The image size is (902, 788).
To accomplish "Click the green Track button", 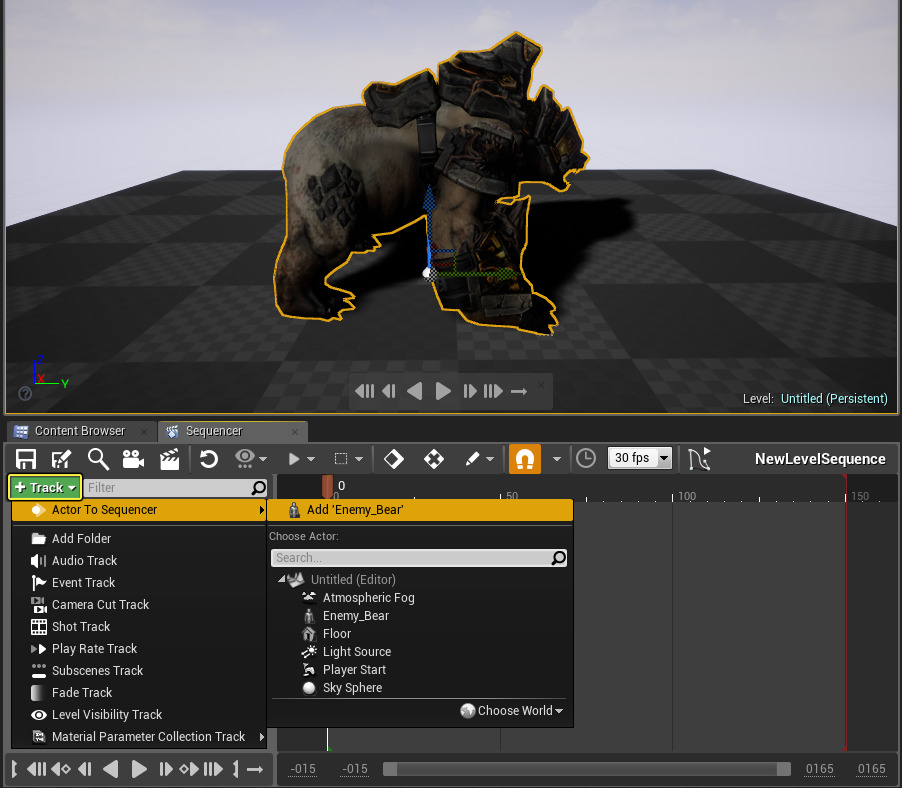I will 45,488.
